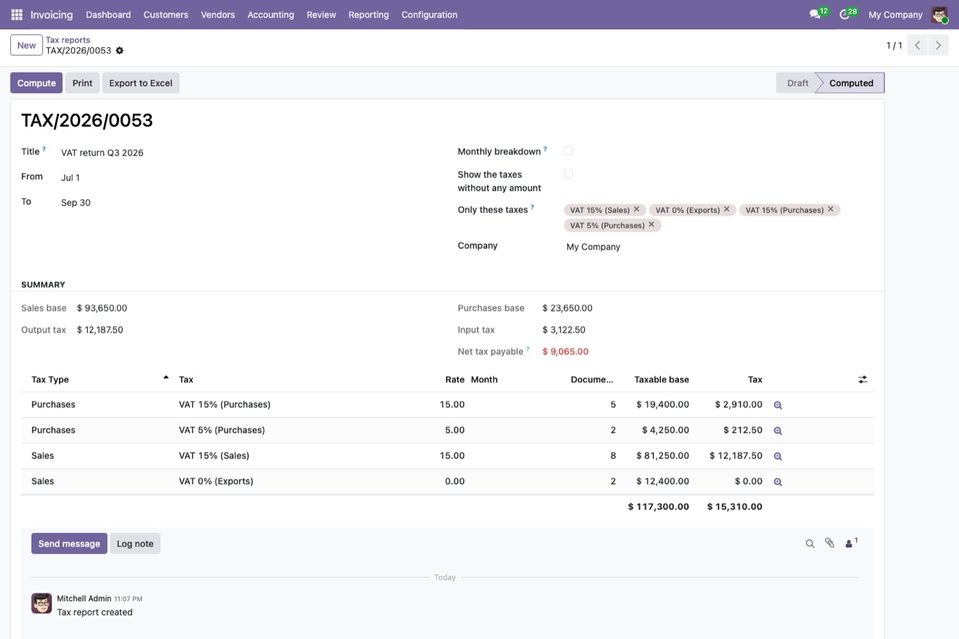Open column settings adjust icon in table
959x639 pixels.
point(862,380)
